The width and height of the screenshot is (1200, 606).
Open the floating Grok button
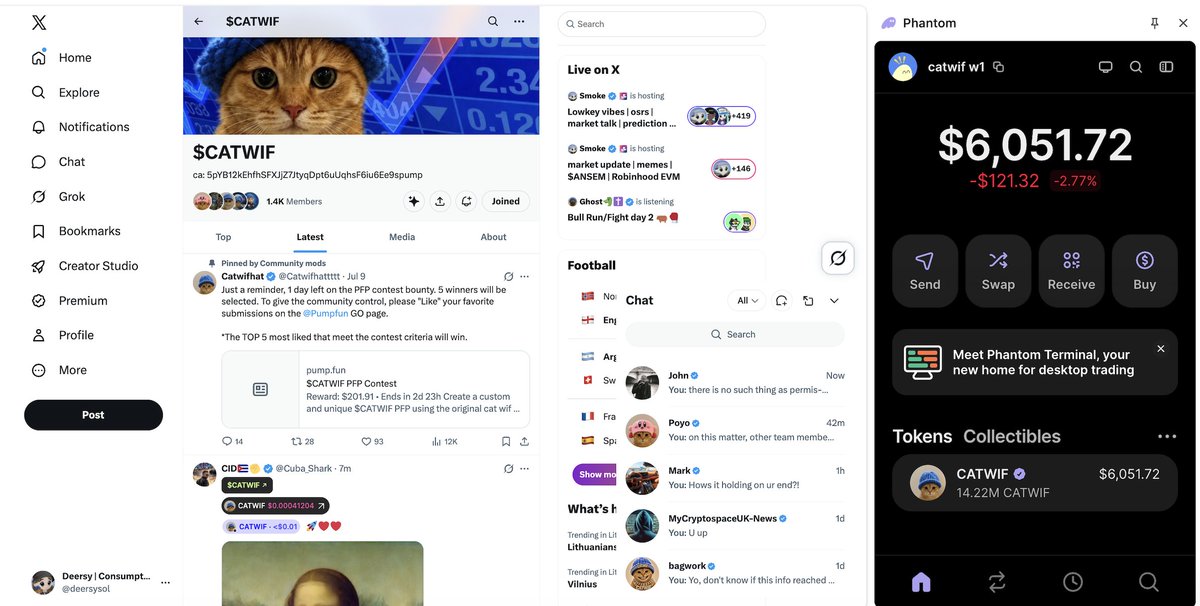click(x=838, y=258)
